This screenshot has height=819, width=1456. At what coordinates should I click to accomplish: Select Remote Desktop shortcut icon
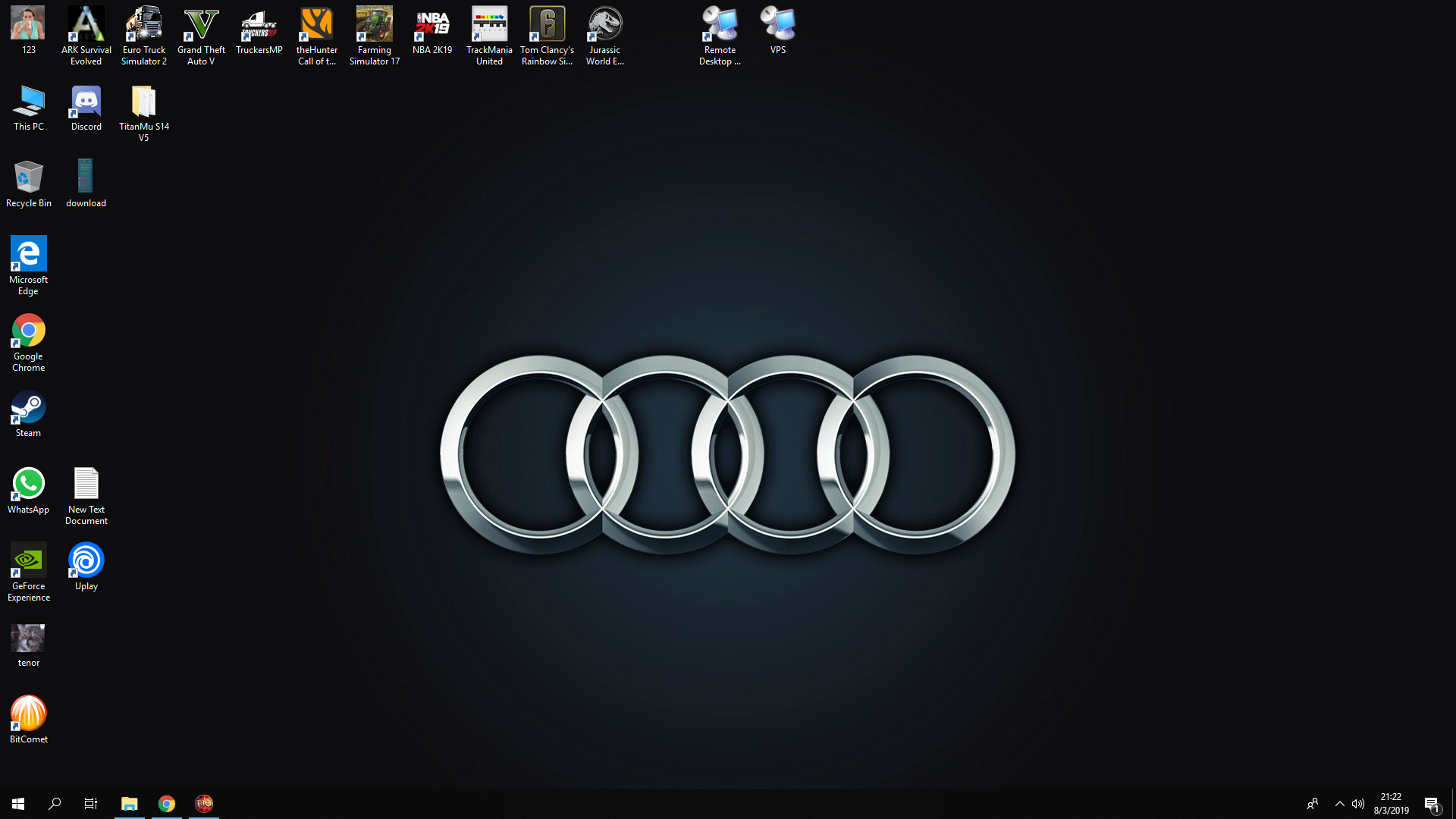click(x=720, y=36)
